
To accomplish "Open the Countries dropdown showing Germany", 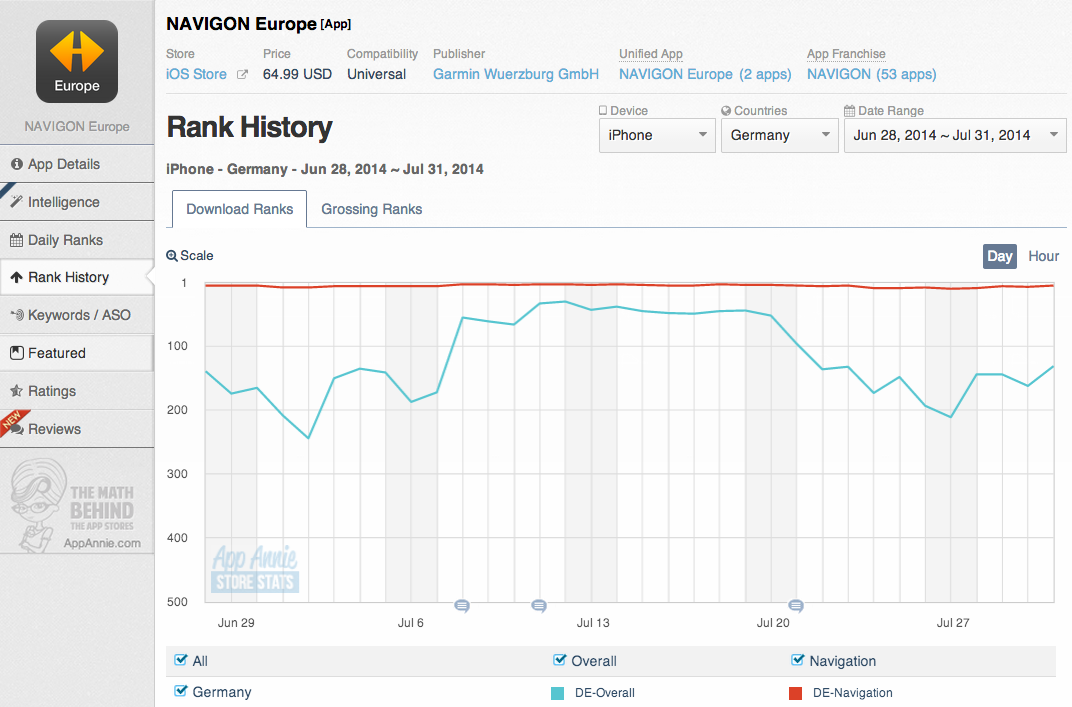I will pyautogui.click(x=779, y=135).
